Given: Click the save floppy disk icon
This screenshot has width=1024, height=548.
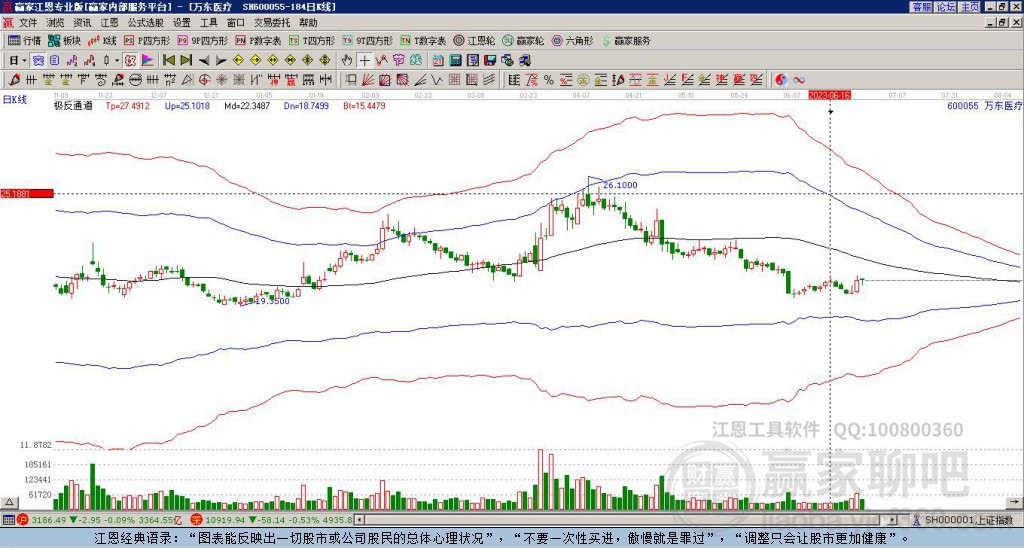Looking at the screenshot, I should (x=490, y=61).
